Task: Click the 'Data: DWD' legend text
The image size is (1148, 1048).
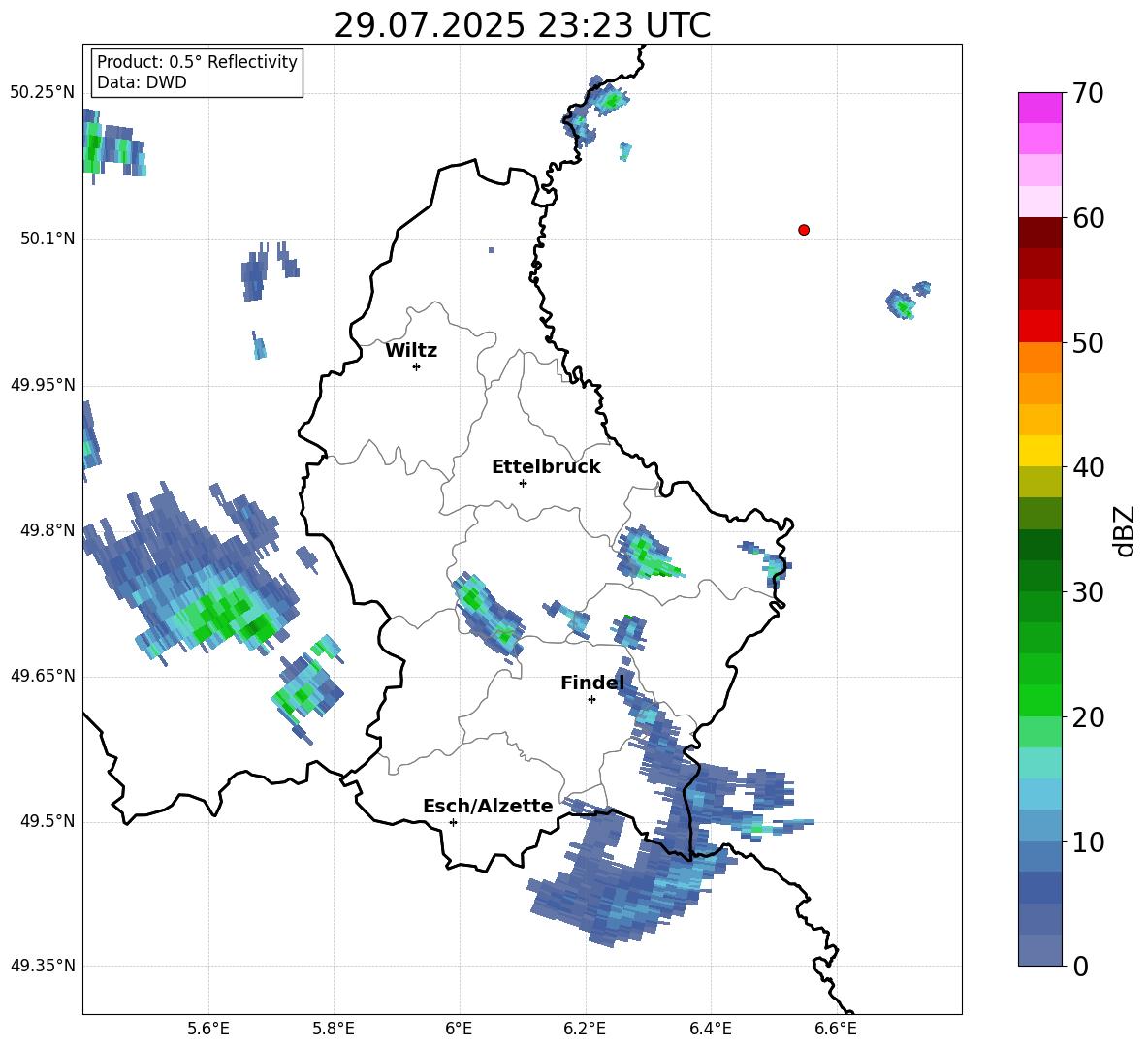Action: coord(142,82)
